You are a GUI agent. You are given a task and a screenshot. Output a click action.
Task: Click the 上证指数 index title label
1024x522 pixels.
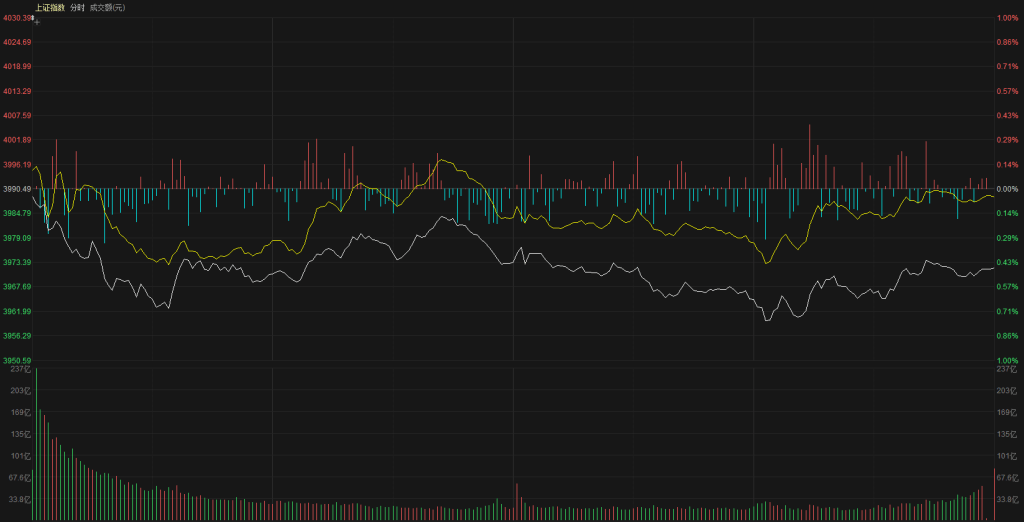tap(49, 7)
